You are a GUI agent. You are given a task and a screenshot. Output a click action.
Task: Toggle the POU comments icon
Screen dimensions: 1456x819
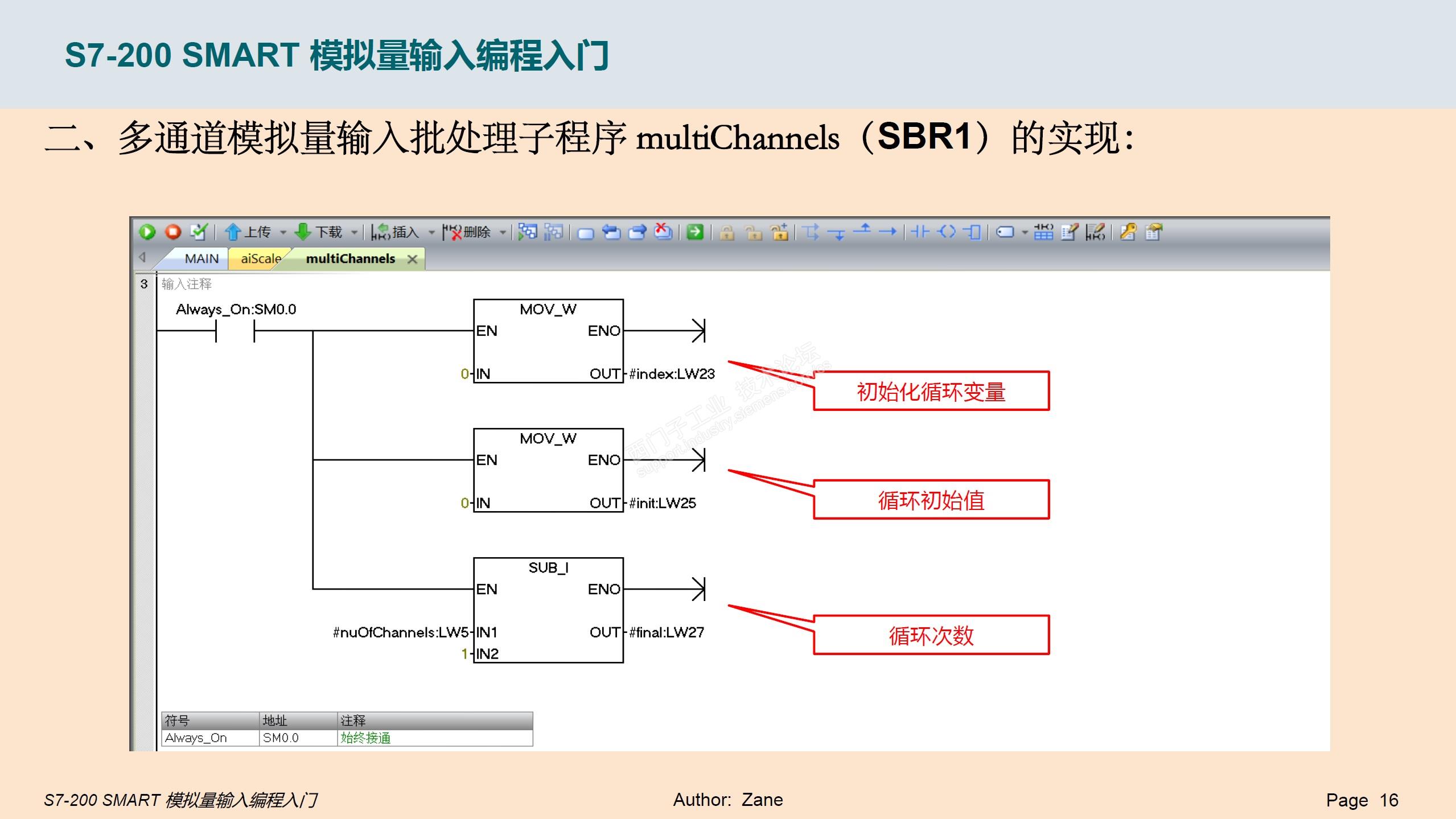coord(1070,232)
